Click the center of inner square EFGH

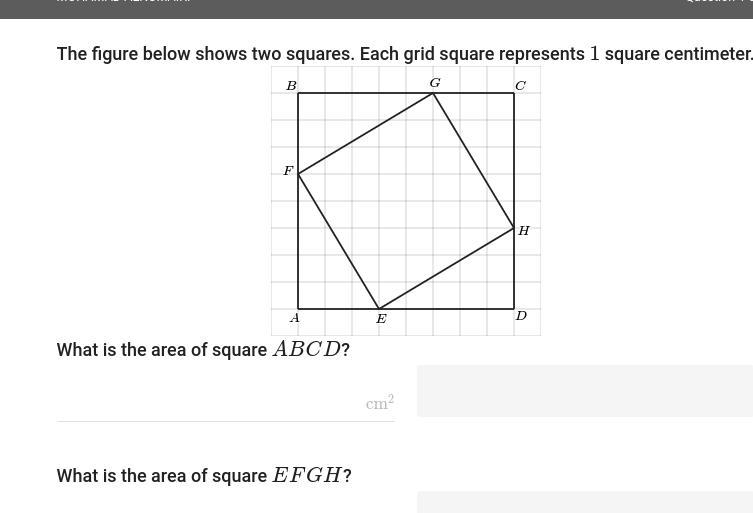point(406,201)
